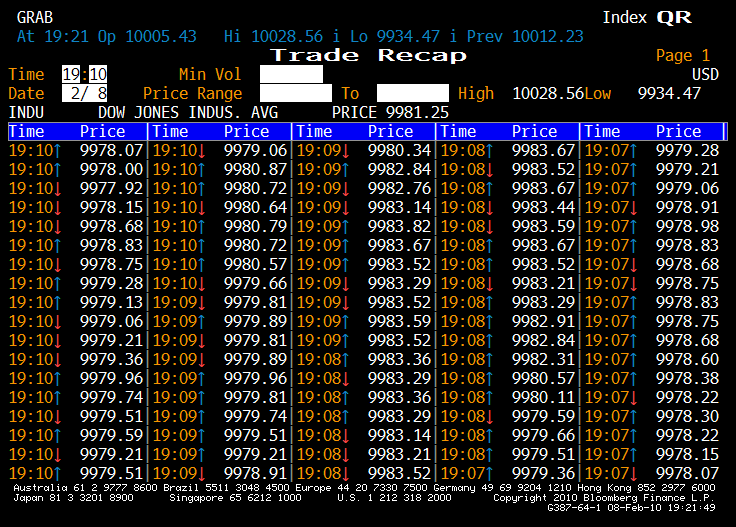The image size is (736, 527).
Task: Click the Brazil 5511 3048 4500 number
Action: click(x=226, y=488)
